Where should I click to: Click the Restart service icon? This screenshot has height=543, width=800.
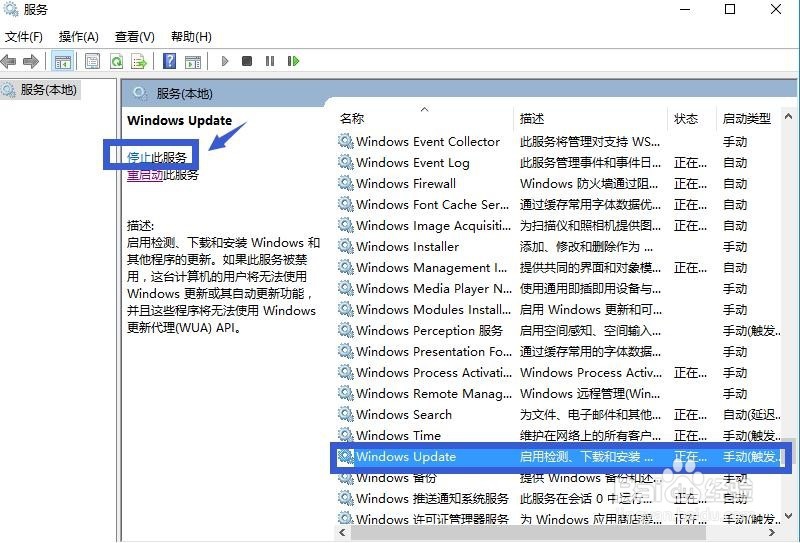[x=293, y=61]
